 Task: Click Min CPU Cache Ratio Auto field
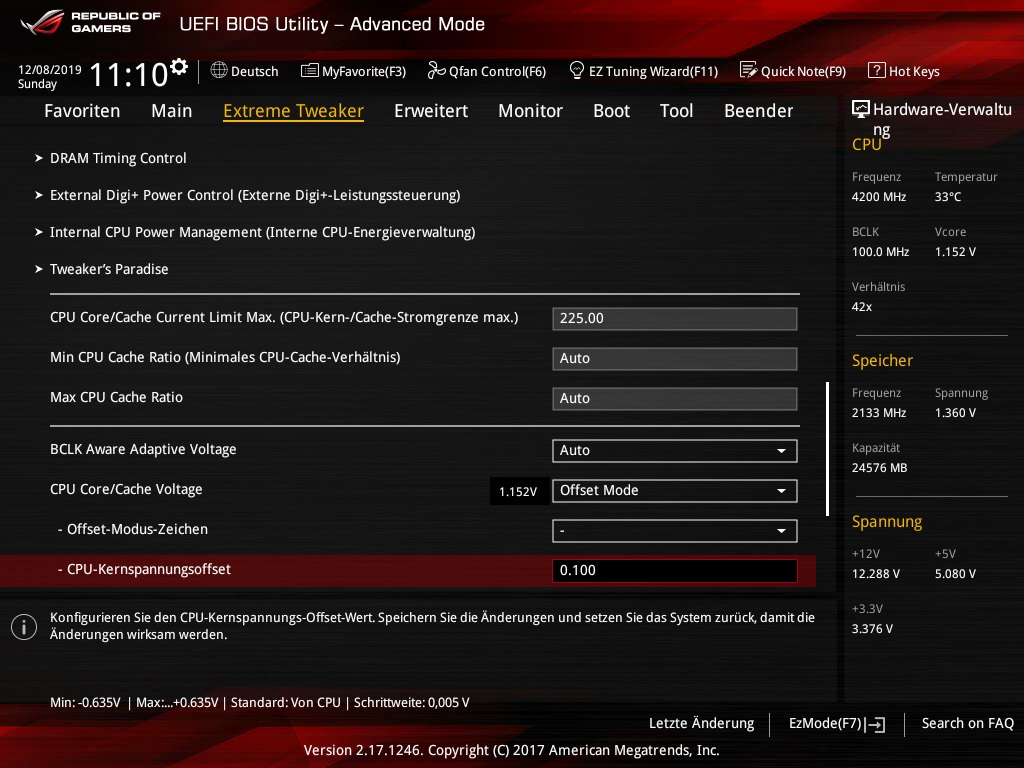tap(675, 359)
